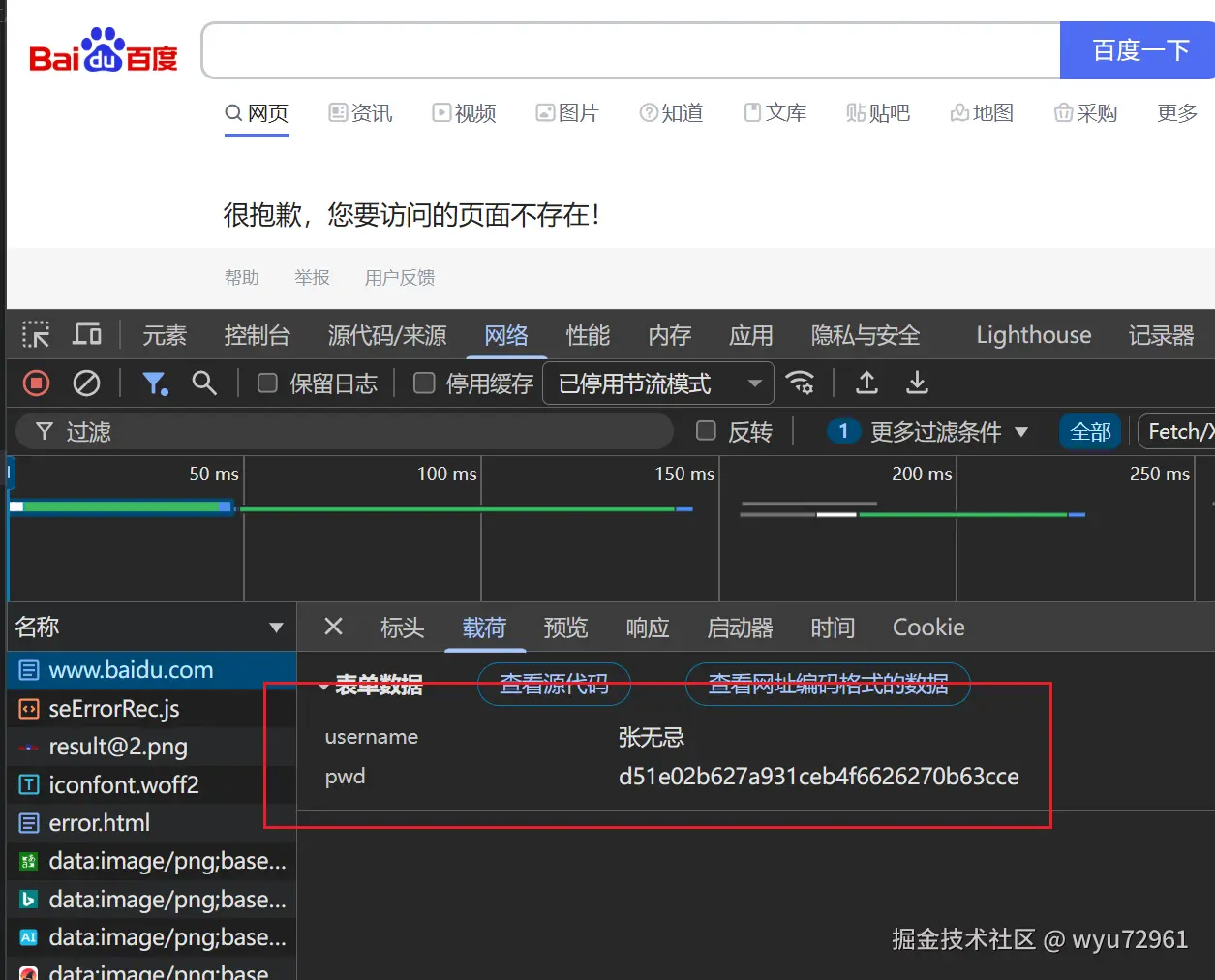Click the 查看源代码 button

tap(554, 685)
